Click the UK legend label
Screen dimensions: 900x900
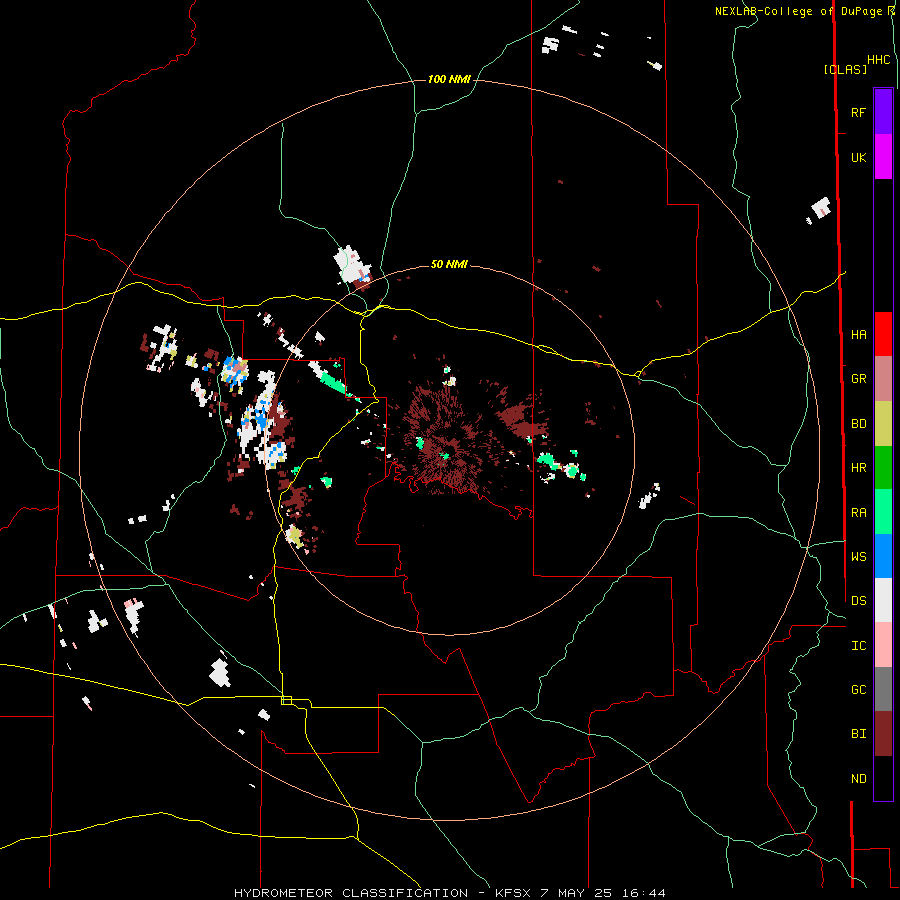click(x=858, y=157)
